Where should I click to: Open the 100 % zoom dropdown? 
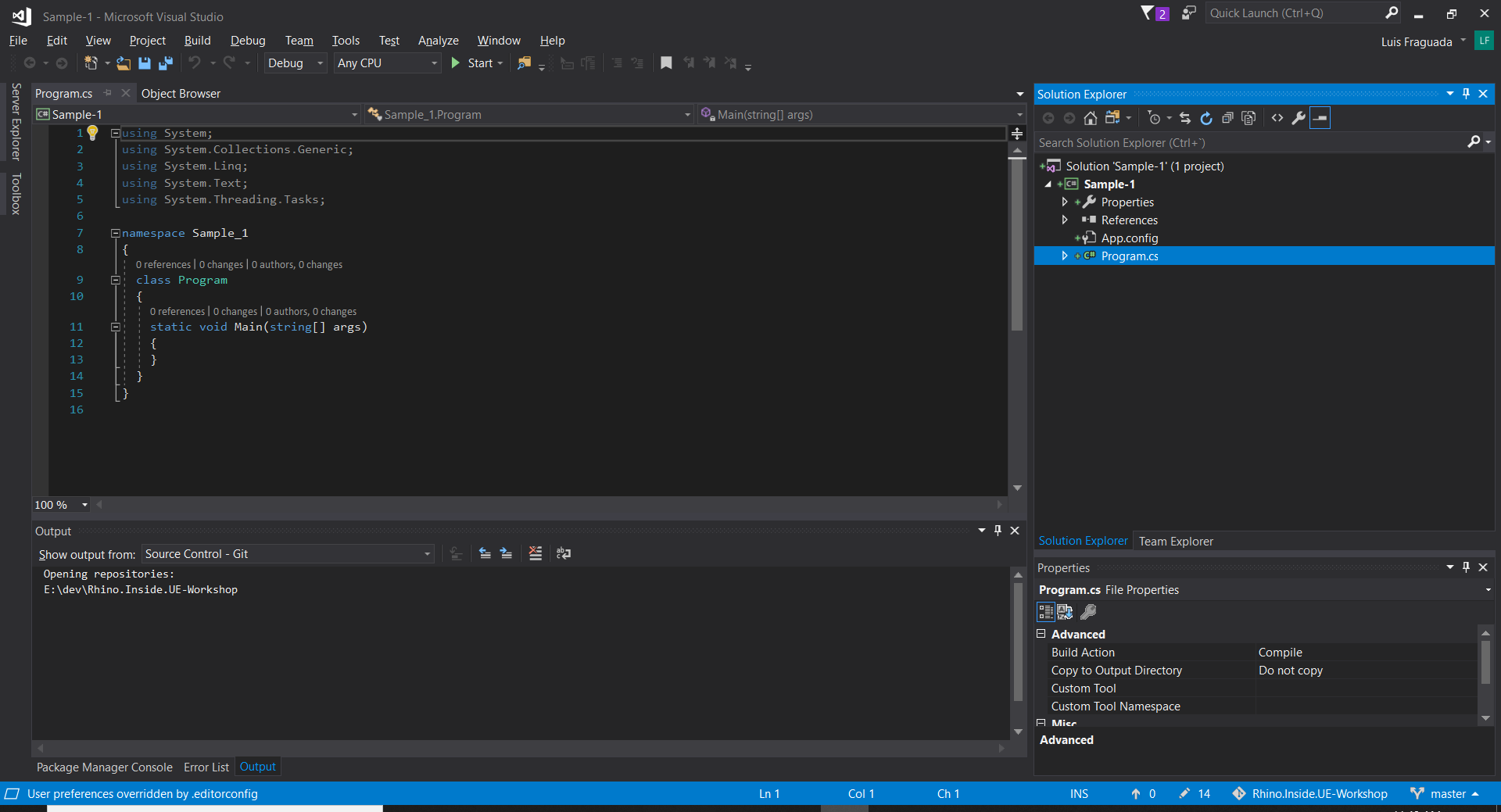click(62, 505)
